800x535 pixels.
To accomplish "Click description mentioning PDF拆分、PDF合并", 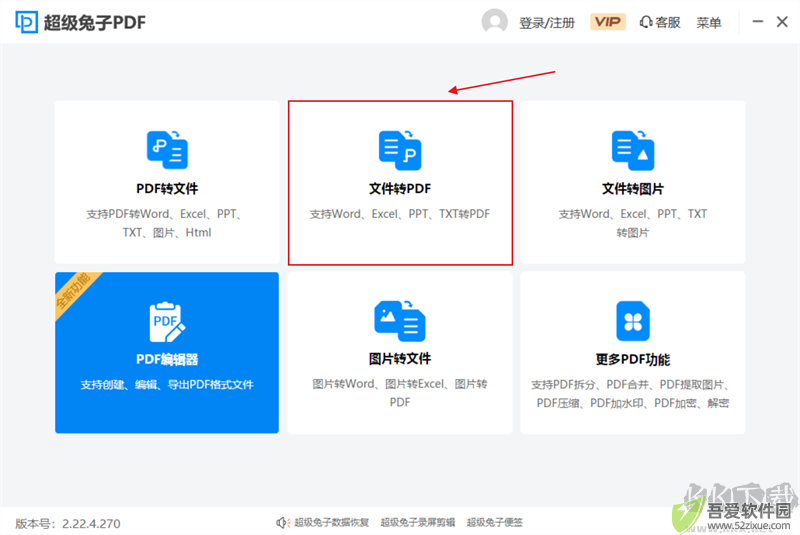I will pyautogui.click(x=633, y=394).
